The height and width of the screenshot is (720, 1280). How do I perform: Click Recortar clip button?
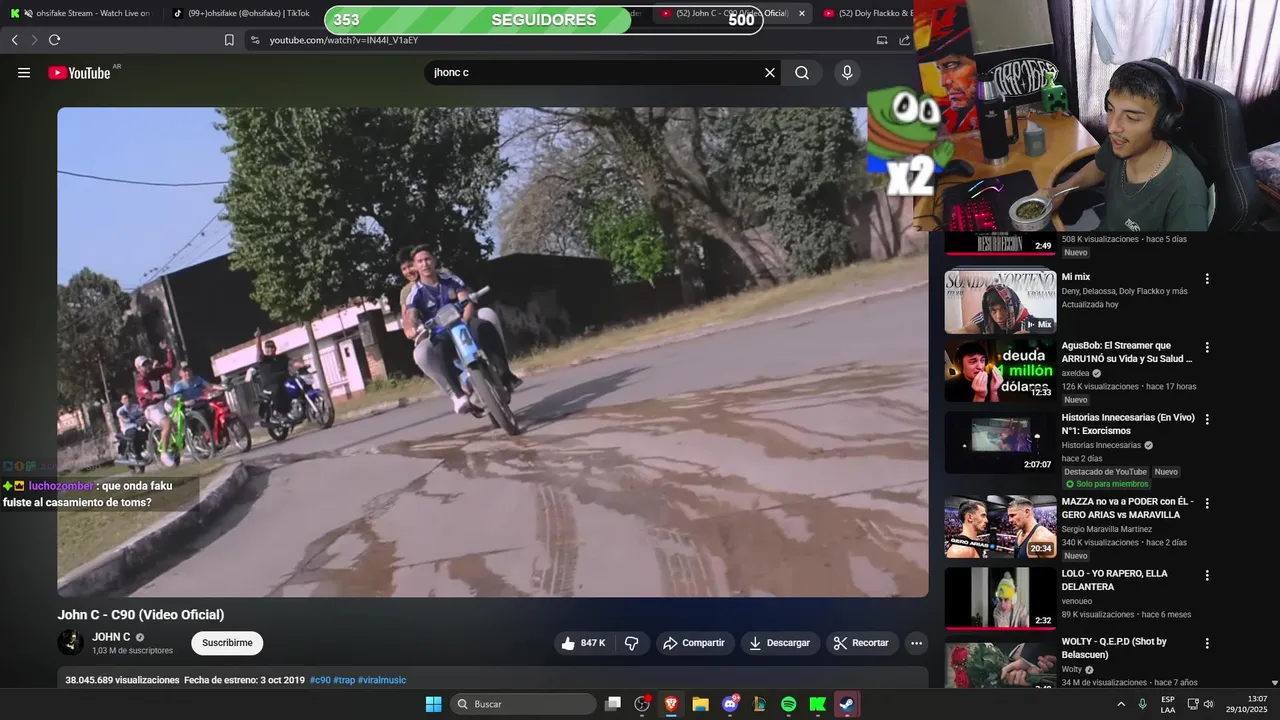coord(862,643)
